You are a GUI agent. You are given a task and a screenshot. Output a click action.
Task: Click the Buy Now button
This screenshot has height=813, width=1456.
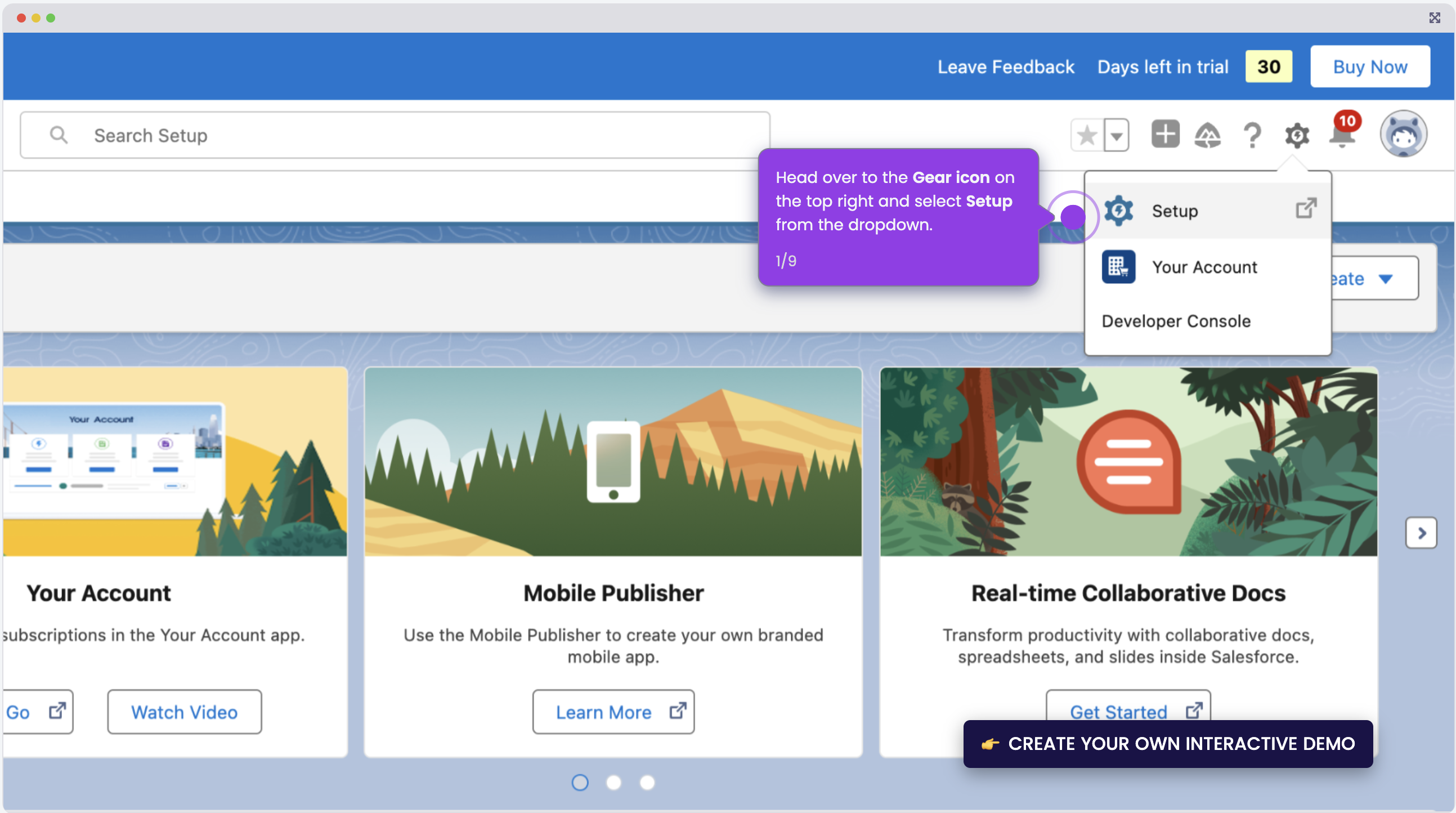[1370, 66]
